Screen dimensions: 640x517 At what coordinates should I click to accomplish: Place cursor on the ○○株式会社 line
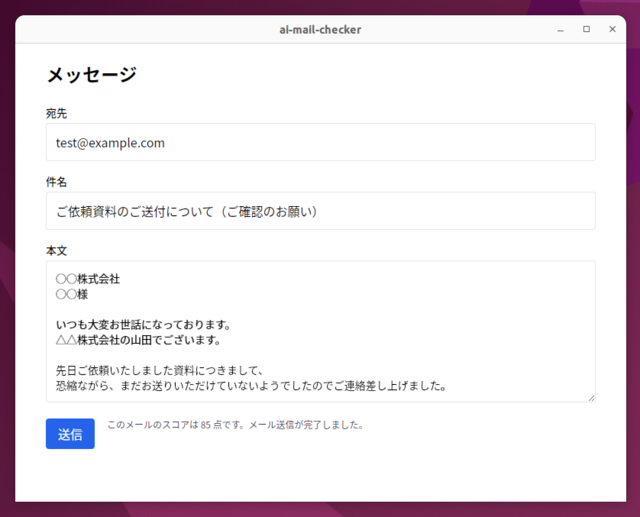(x=88, y=279)
